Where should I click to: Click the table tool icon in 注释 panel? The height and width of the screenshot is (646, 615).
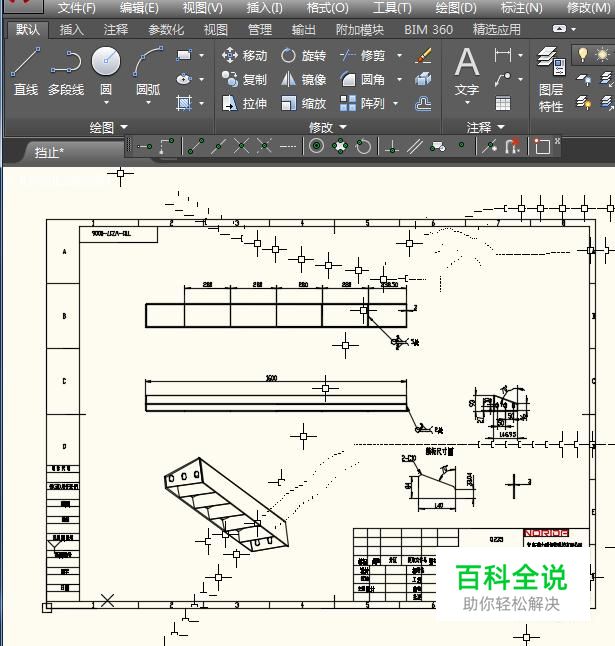[503, 103]
